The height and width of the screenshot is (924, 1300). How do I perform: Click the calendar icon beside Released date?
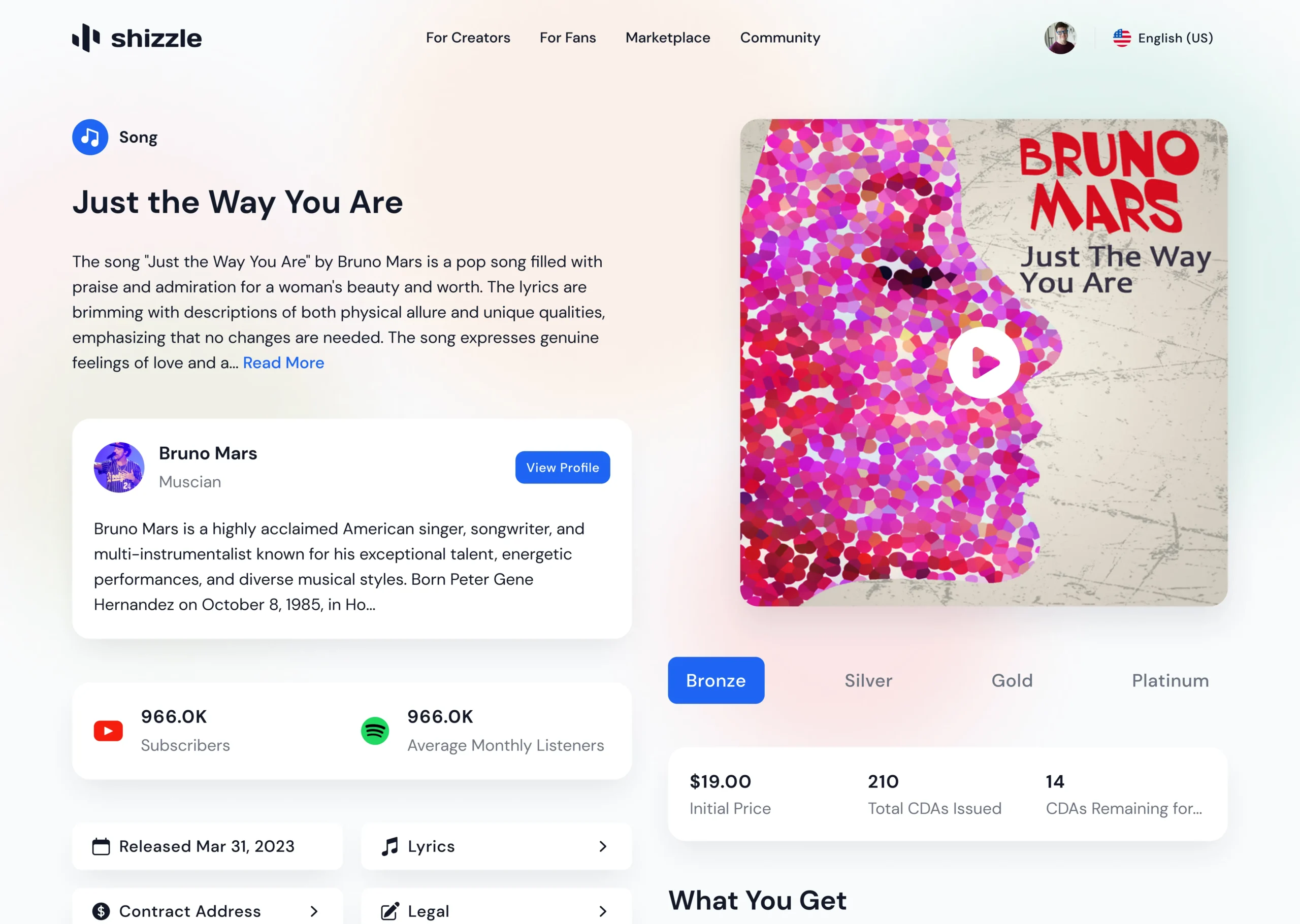tap(101, 847)
